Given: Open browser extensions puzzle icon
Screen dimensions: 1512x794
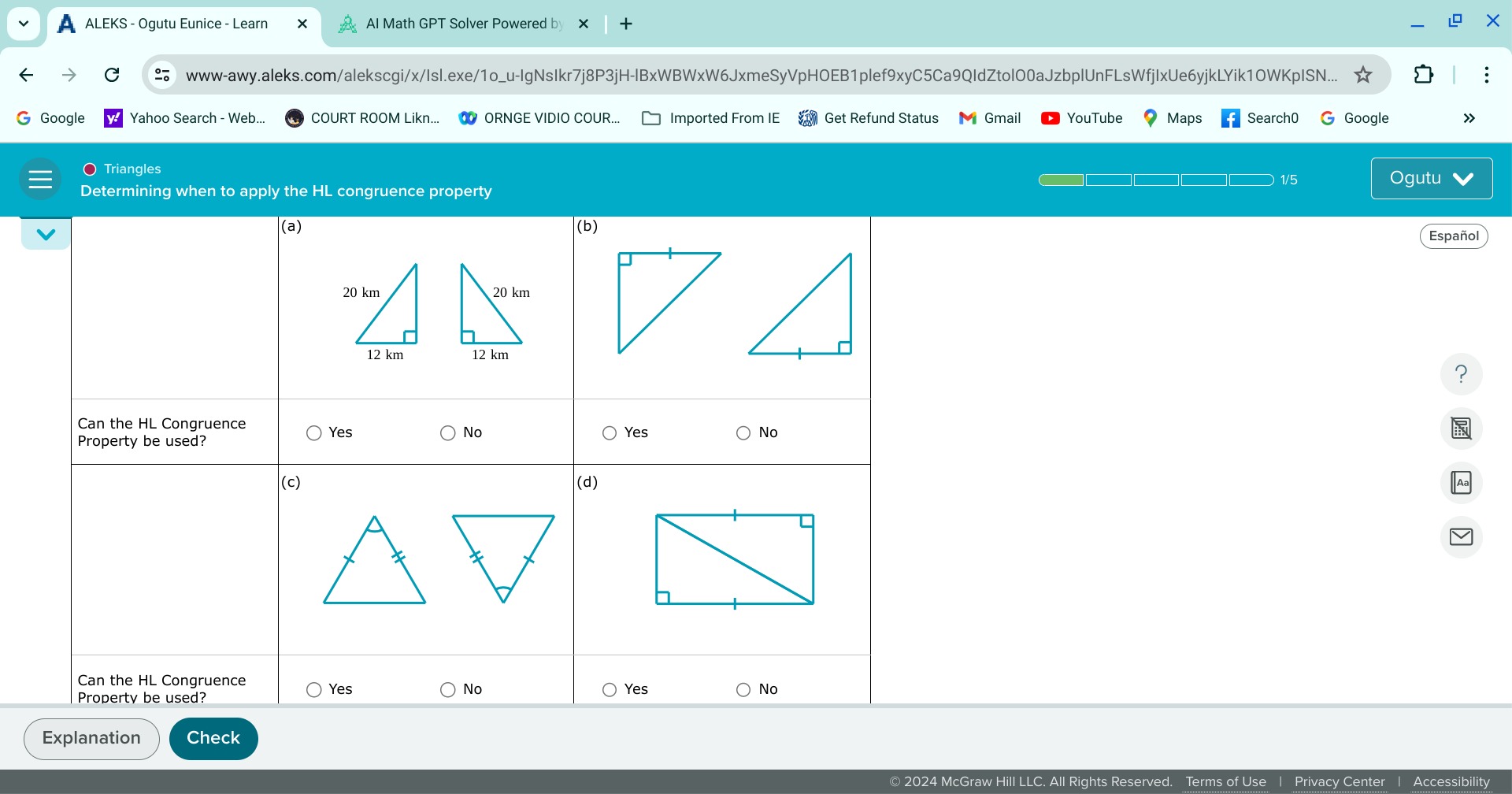Looking at the screenshot, I should pos(1424,75).
